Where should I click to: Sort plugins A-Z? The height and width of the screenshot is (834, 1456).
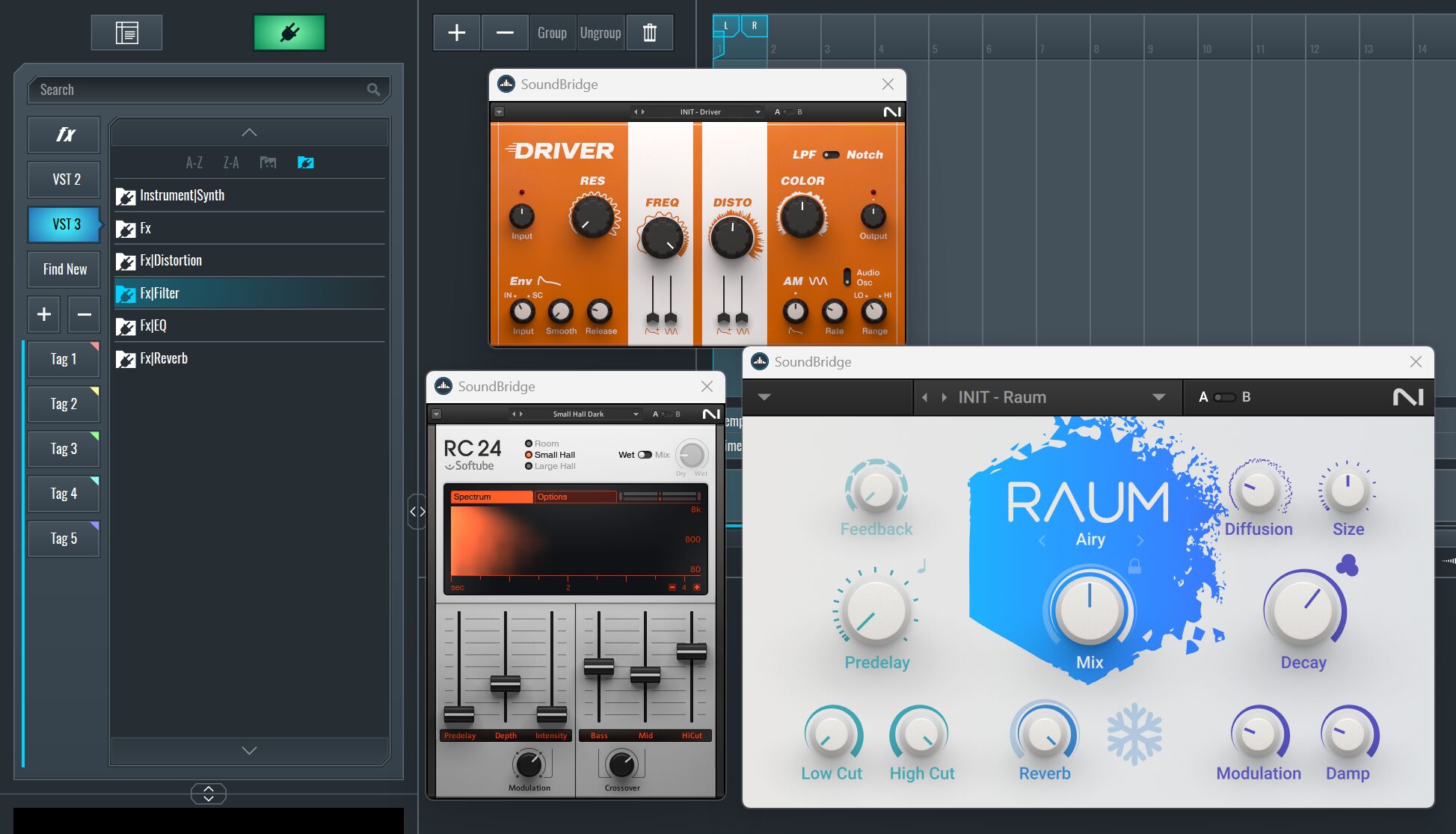194,162
